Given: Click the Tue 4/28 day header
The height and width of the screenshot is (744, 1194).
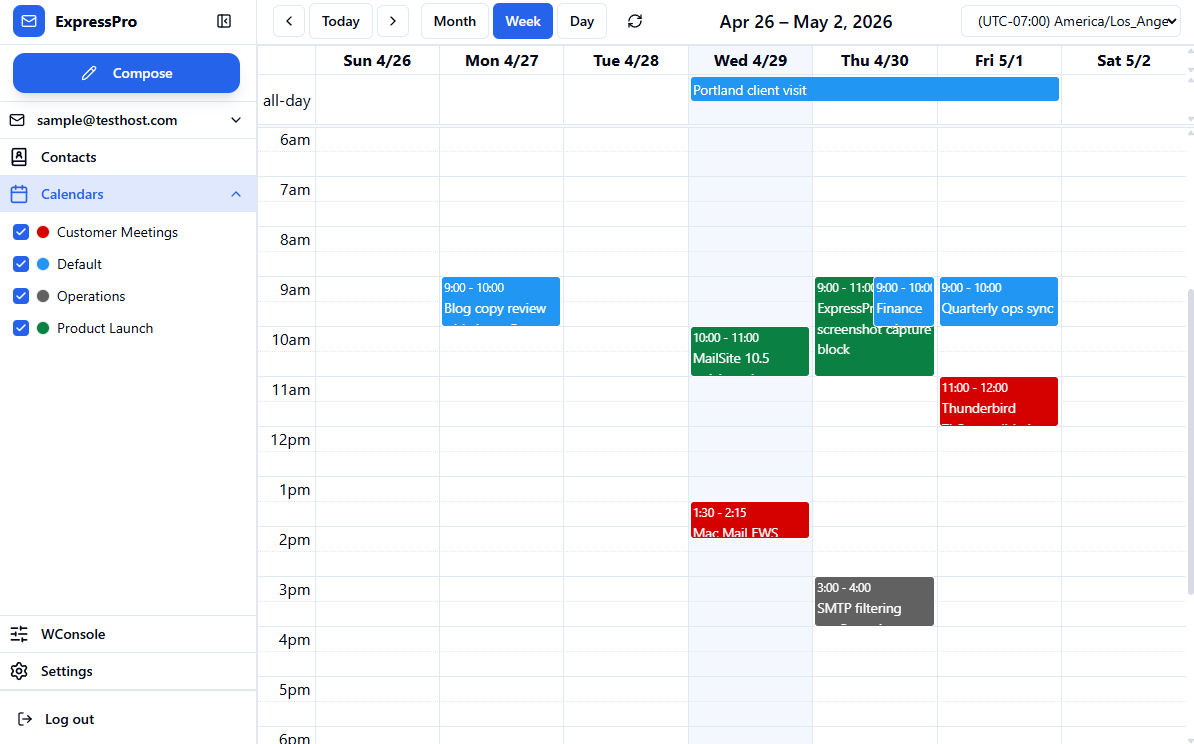Looking at the screenshot, I should (x=626, y=61).
